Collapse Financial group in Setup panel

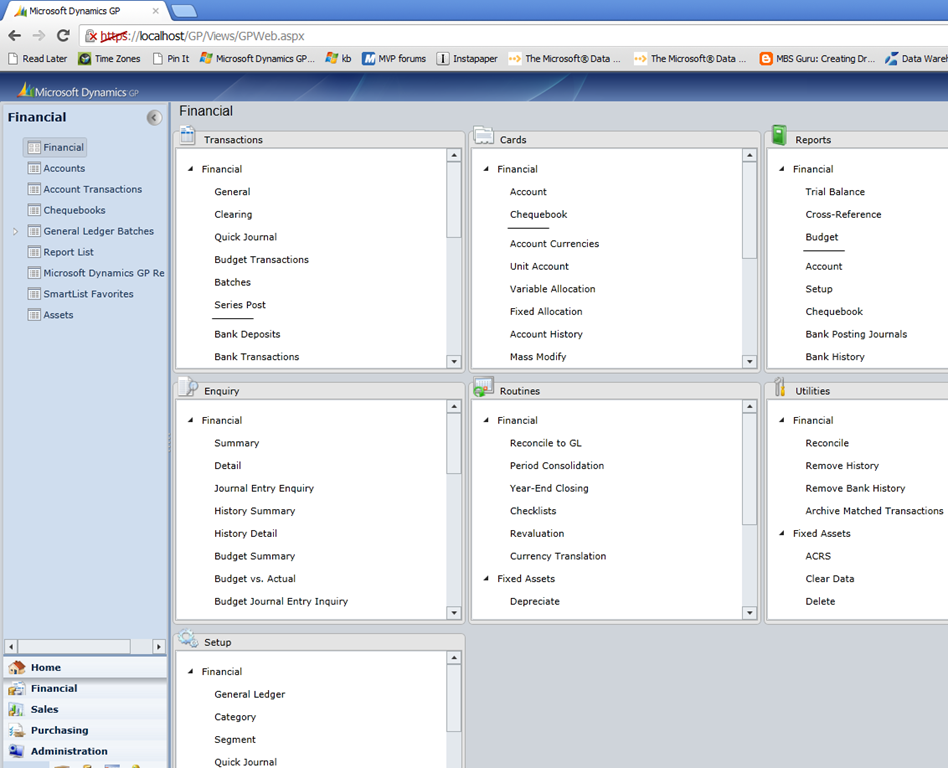click(190, 672)
